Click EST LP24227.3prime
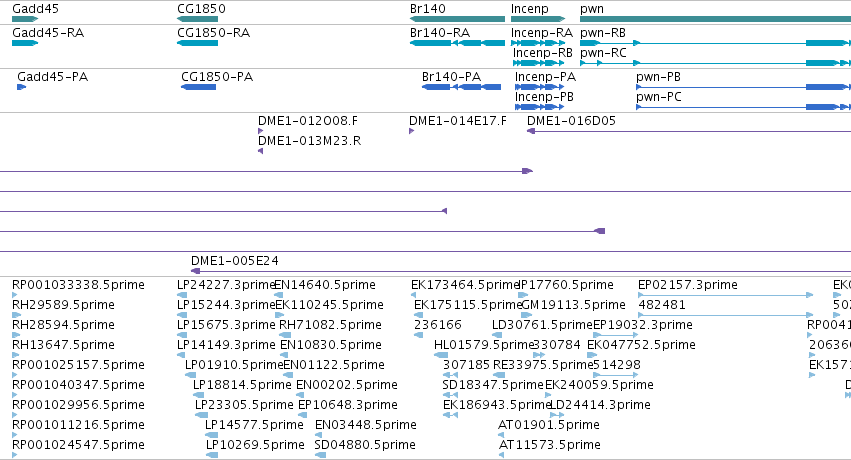851x460 pixels. coord(182,295)
